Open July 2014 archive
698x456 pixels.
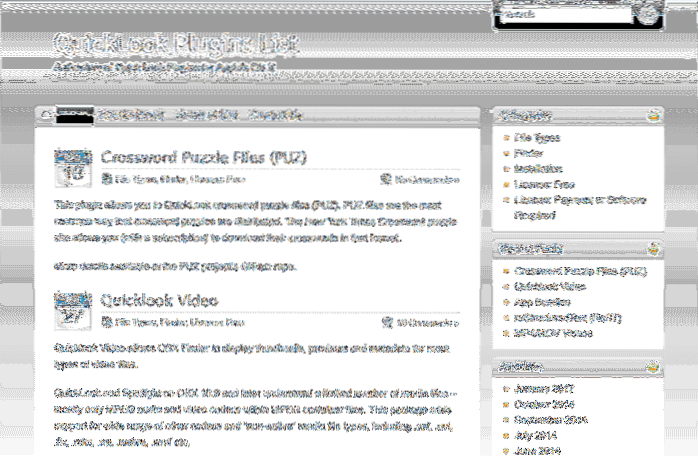(x=535, y=436)
